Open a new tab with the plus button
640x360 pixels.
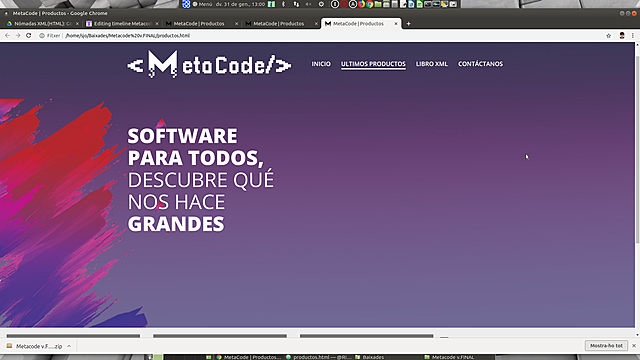coord(408,24)
